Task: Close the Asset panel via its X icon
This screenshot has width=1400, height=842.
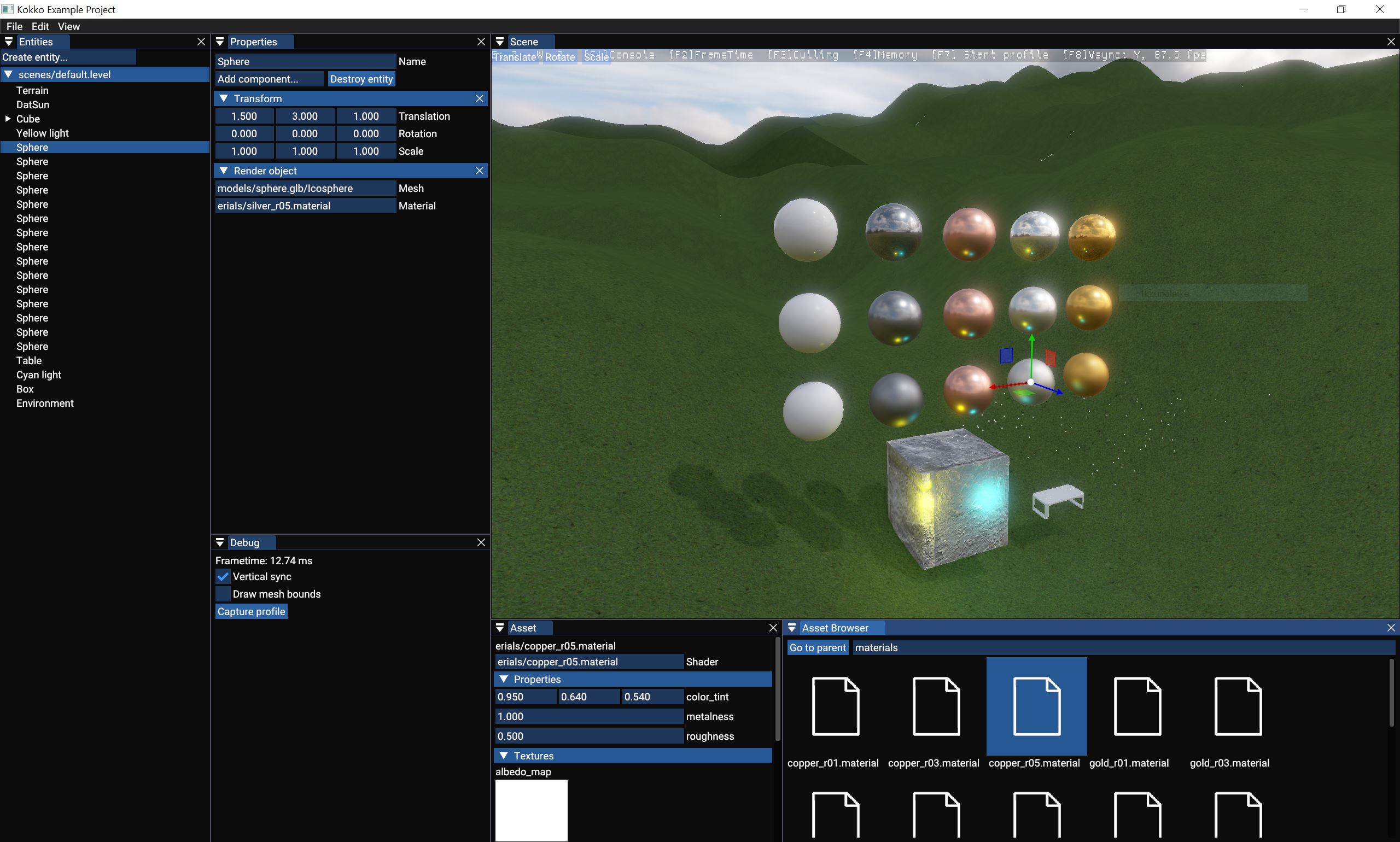Action: (x=772, y=628)
